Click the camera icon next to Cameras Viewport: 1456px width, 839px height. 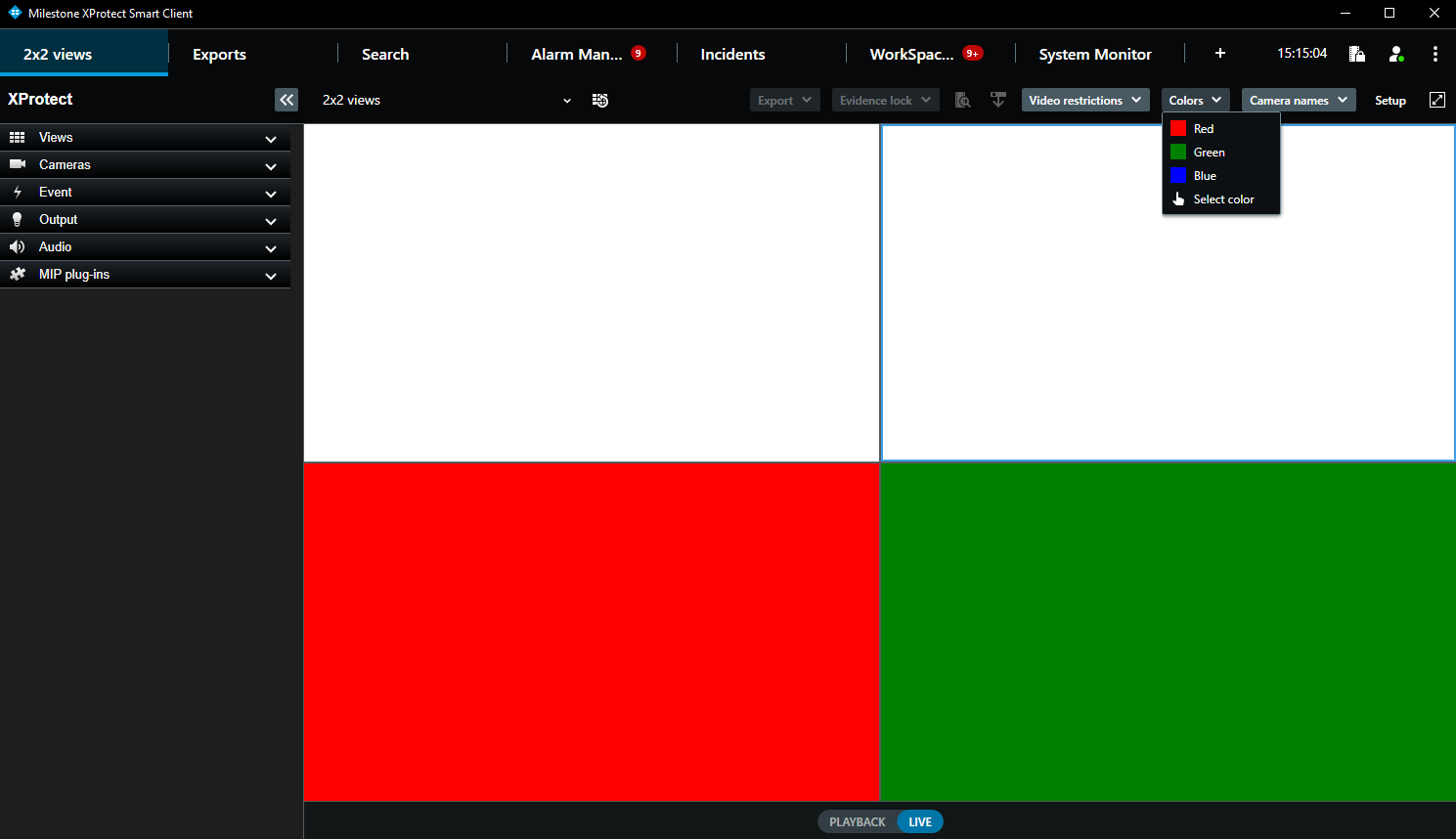pos(16,164)
